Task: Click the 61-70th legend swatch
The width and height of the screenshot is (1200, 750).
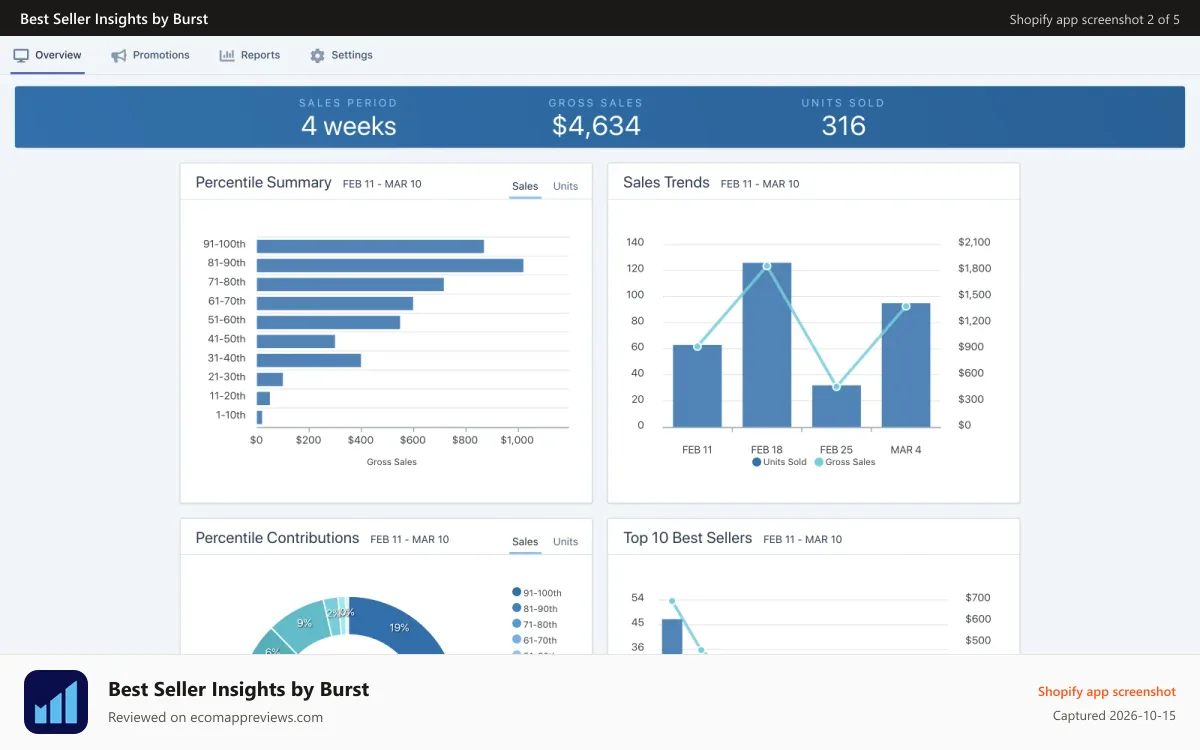Action: pos(516,640)
